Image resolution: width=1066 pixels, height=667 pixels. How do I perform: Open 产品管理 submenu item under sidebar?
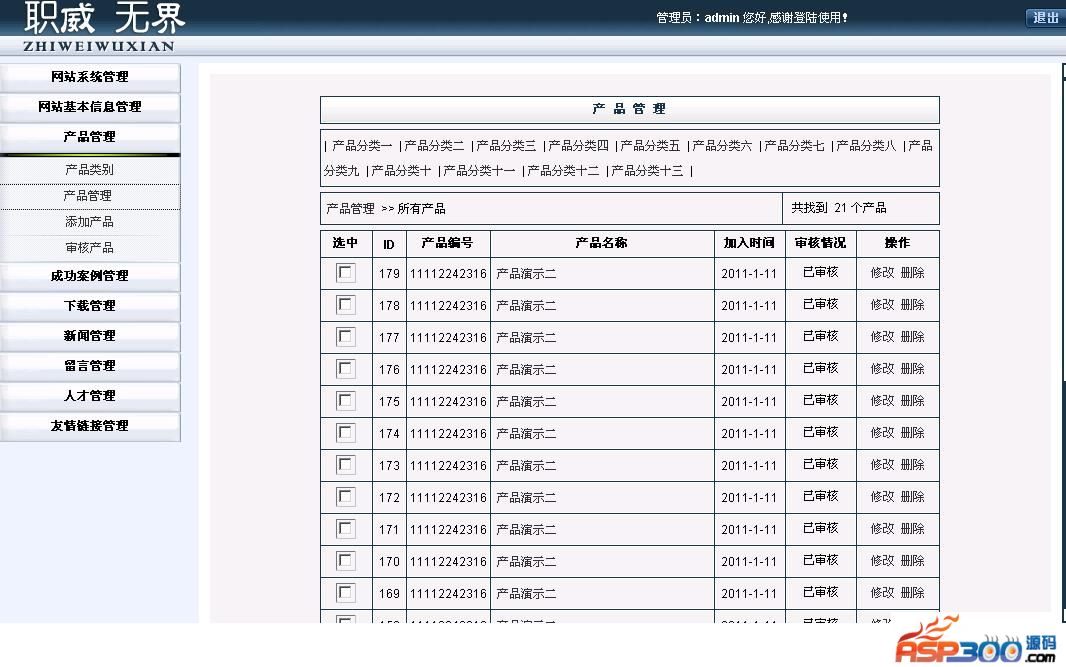88,196
